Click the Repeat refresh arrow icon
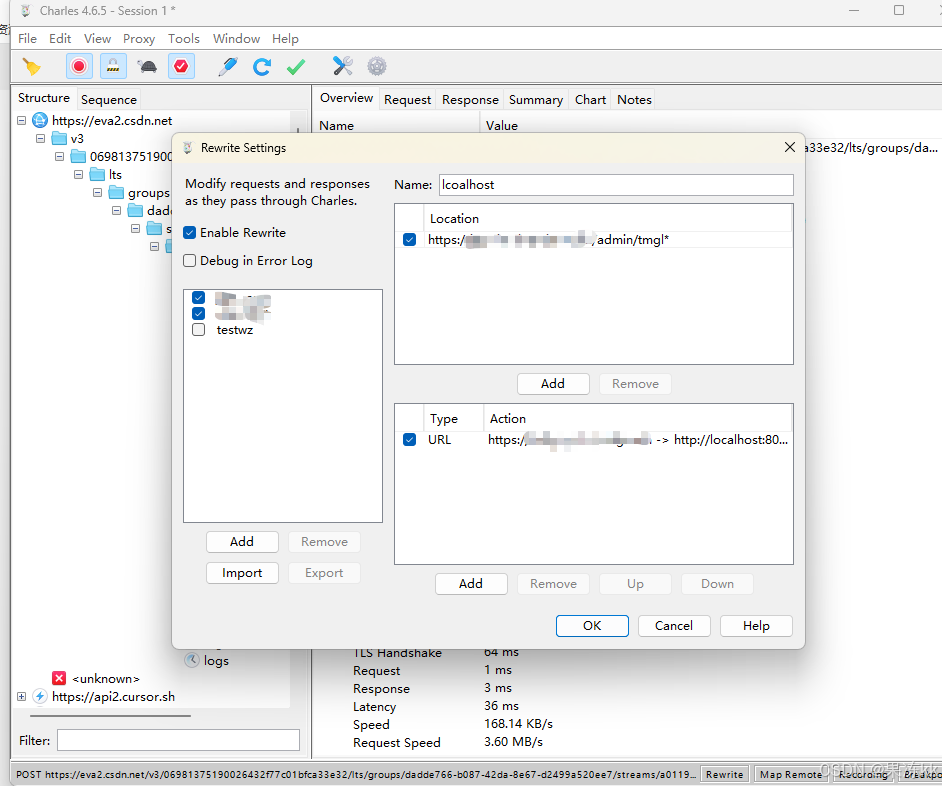Viewport: 942px width, 786px height. 262,67
